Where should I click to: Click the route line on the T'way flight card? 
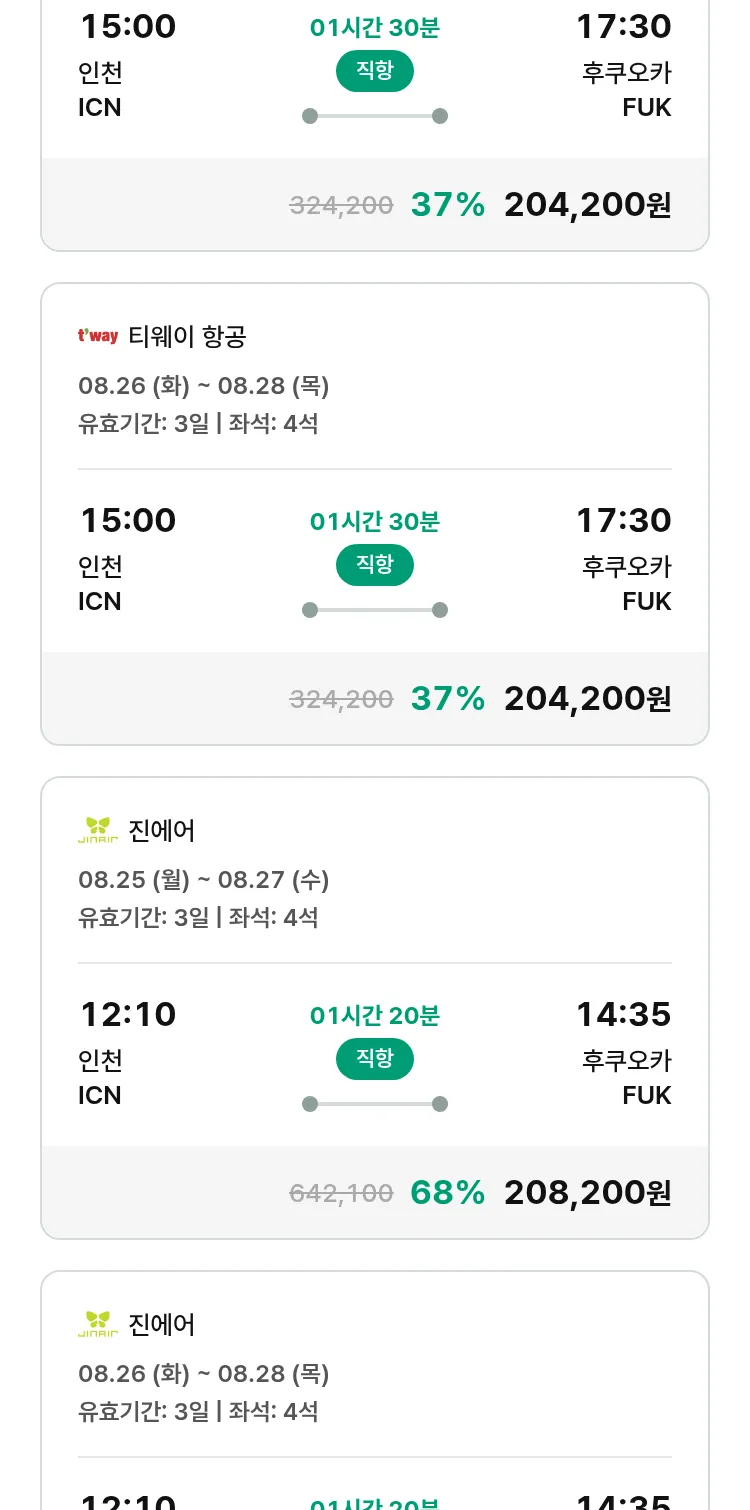[x=375, y=610]
